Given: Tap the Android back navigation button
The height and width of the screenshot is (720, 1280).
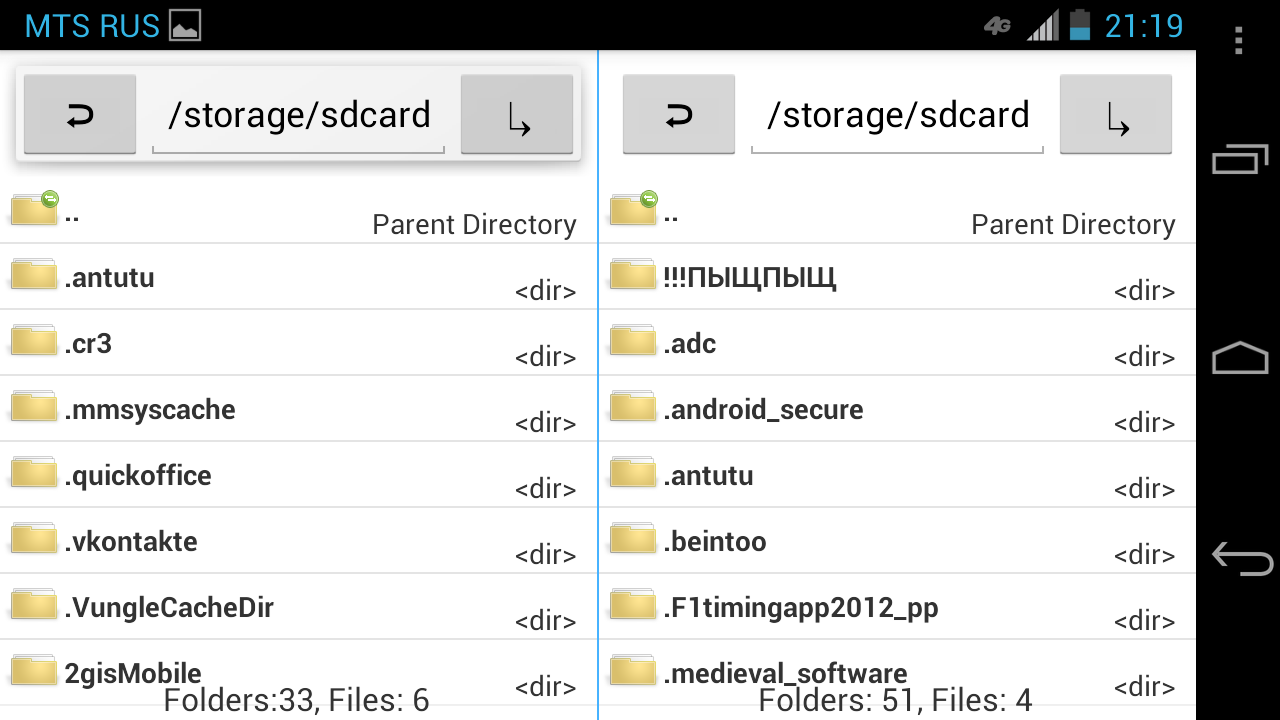Looking at the screenshot, I should click(1241, 558).
